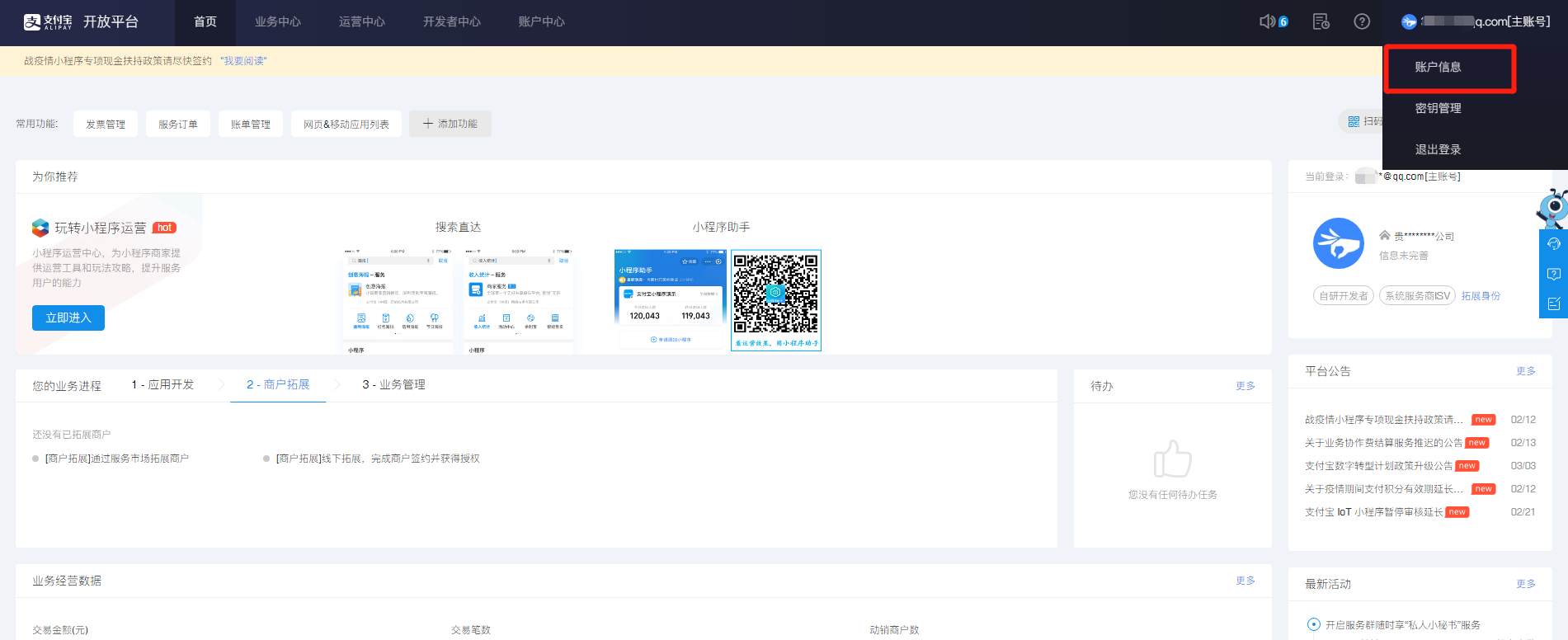Click the 立即进入 button
Image resolution: width=1568 pixels, height=640 pixels.
point(68,318)
